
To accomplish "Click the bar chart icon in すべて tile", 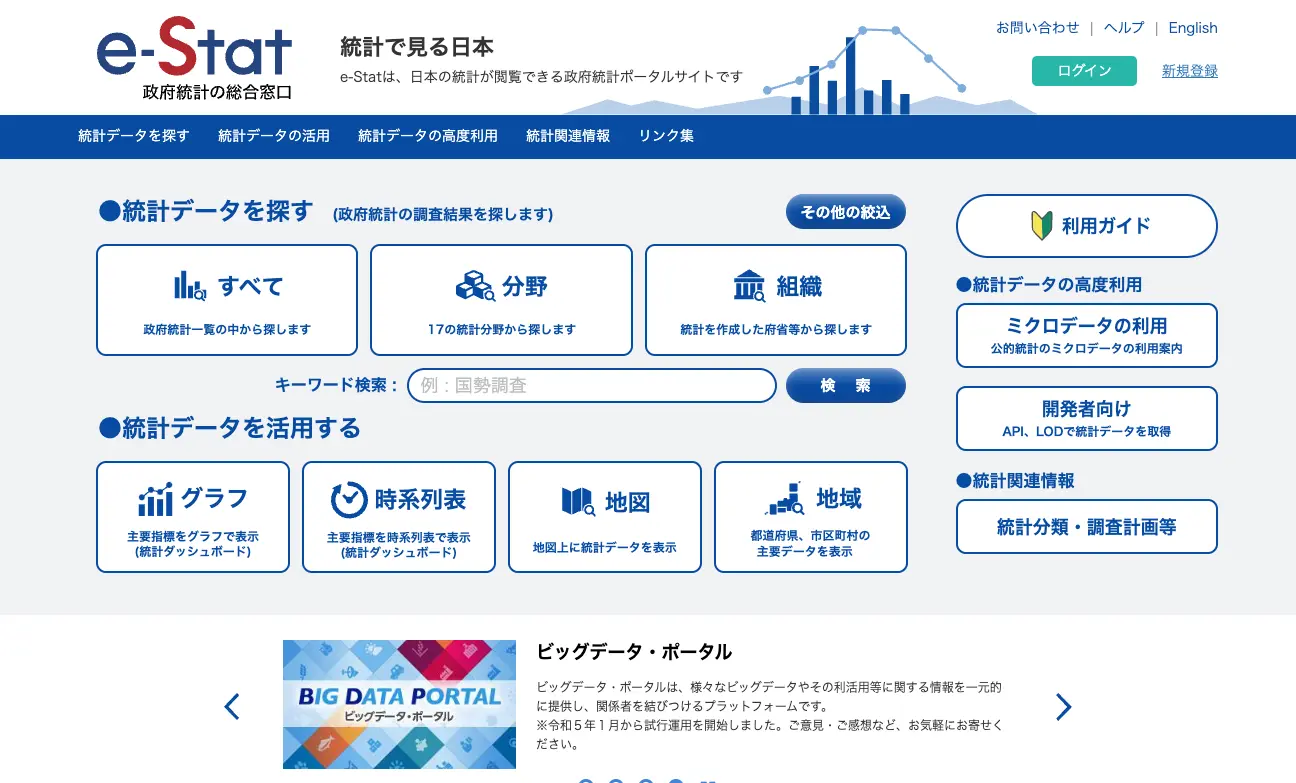I will tap(190, 286).
